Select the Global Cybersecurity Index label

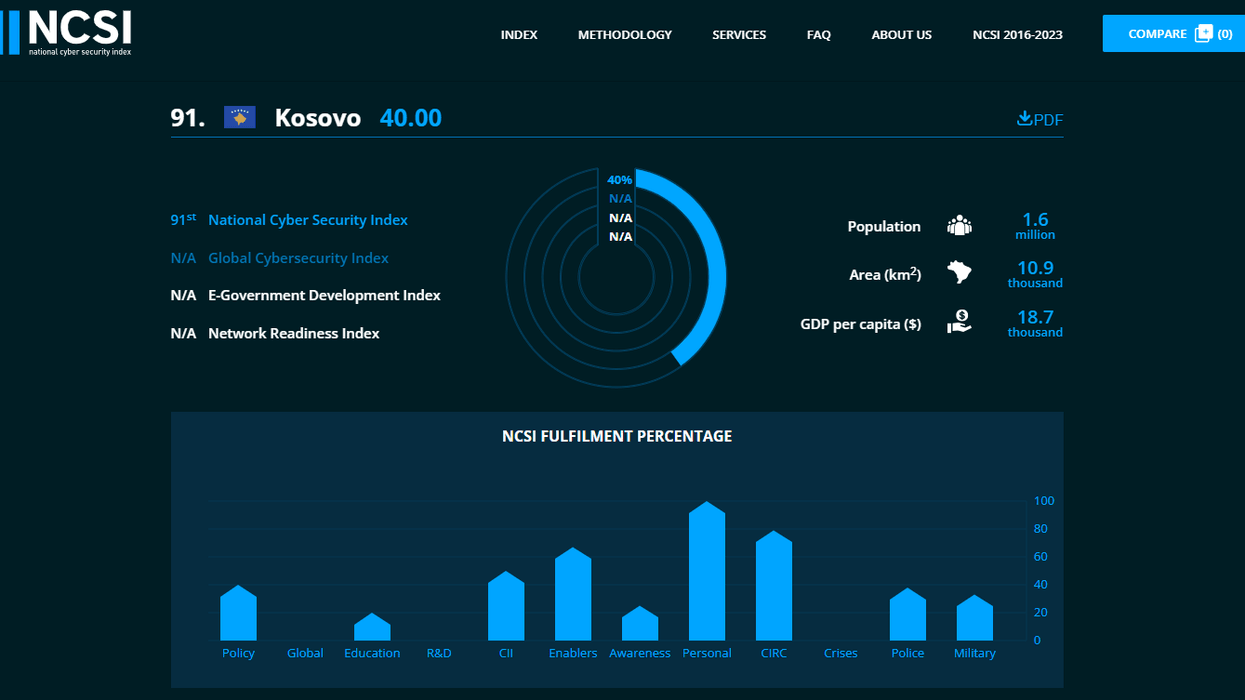point(298,258)
